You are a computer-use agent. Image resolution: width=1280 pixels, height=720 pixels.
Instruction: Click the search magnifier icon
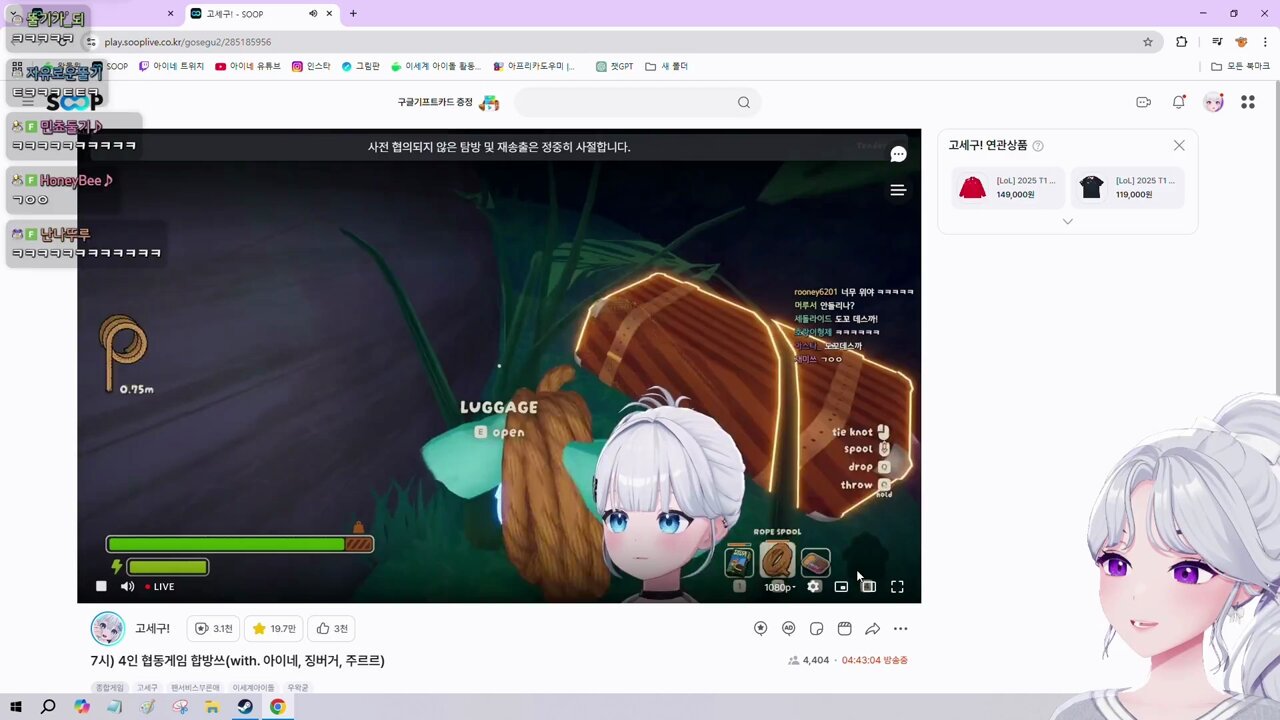point(744,102)
